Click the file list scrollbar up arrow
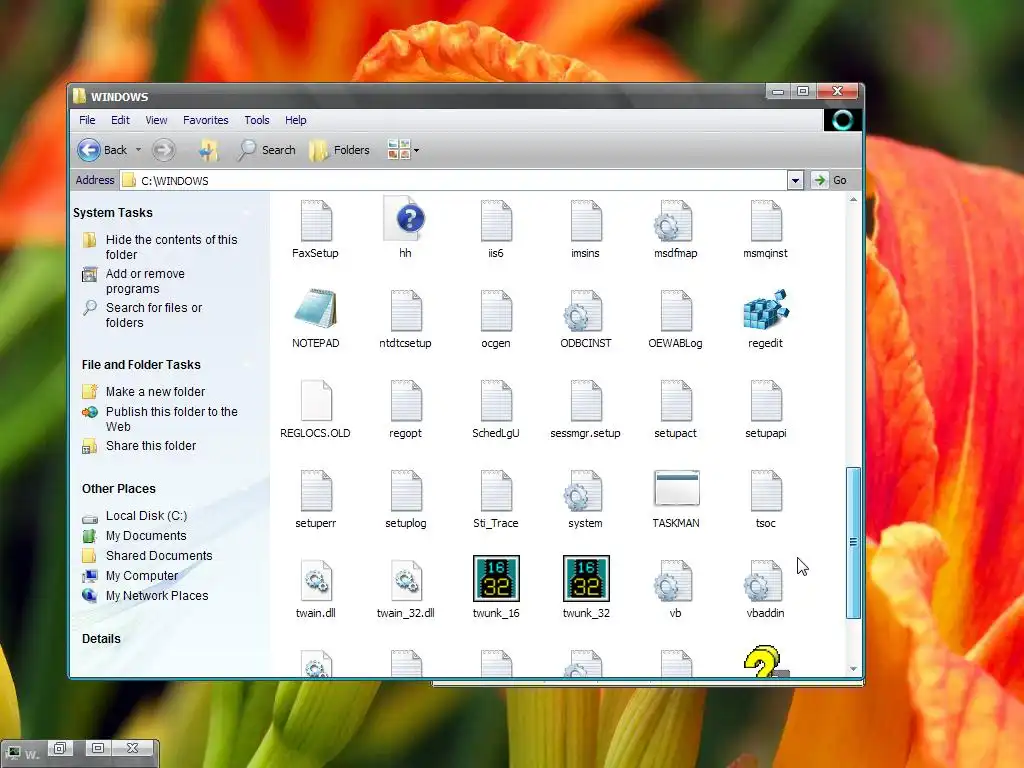This screenshot has height=768, width=1024. (853, 200)
